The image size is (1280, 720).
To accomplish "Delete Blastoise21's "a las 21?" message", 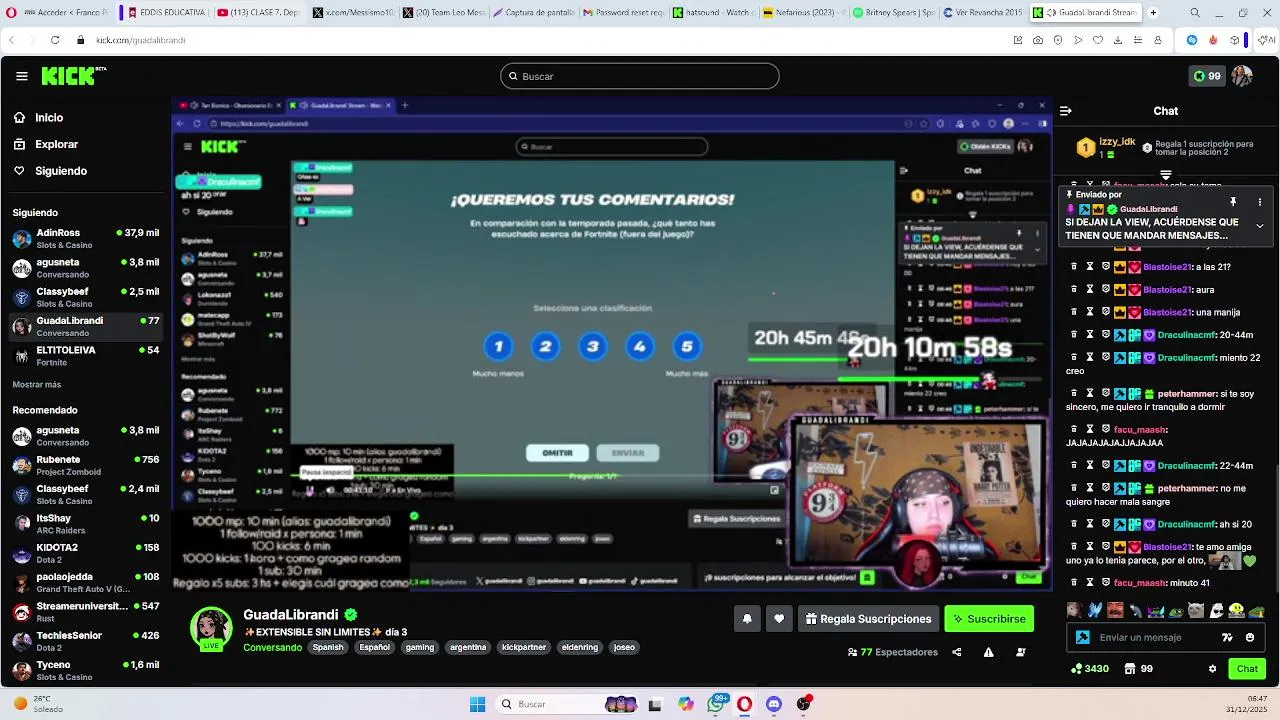I will pyautogui.click(x=1074, y=267).
